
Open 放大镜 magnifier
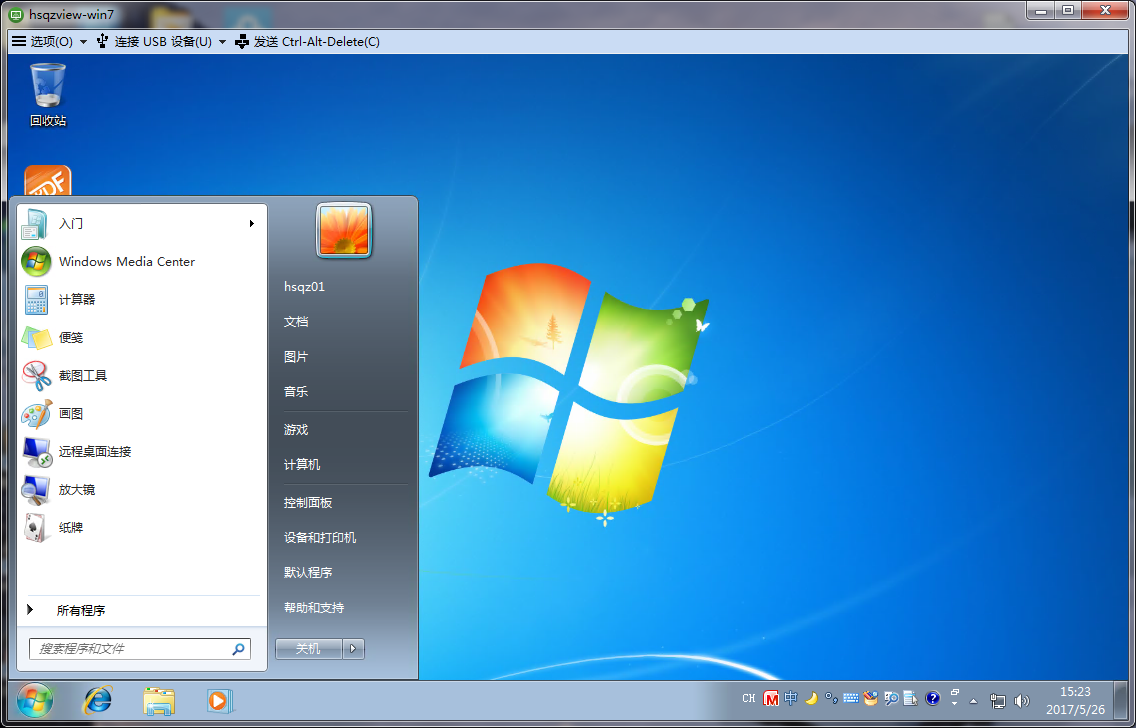[140, 490]
